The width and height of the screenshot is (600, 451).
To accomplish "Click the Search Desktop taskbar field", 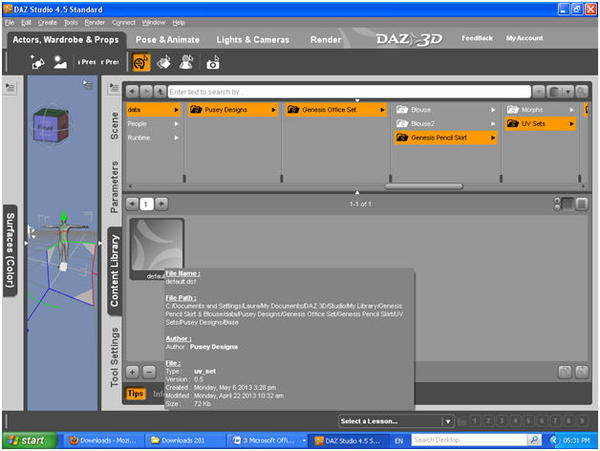I will tap(470, 440).
